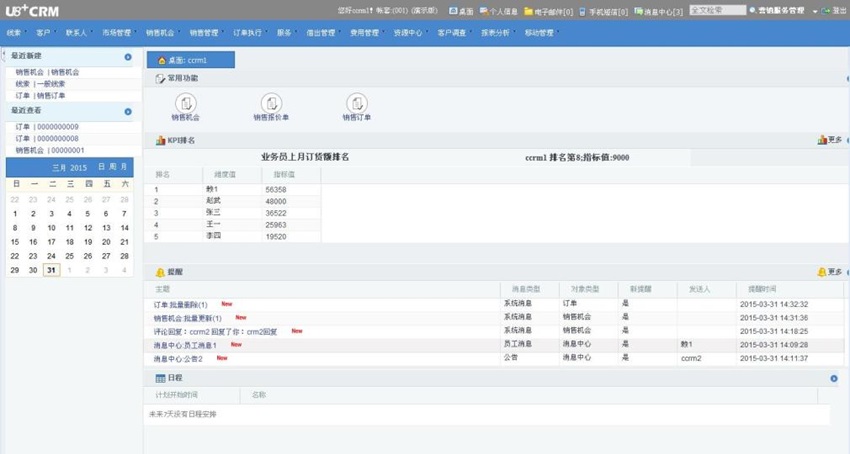Click KPI value 56358 in first row
Viewport: 850px width, 454px height.
click(x=276, y=190)
